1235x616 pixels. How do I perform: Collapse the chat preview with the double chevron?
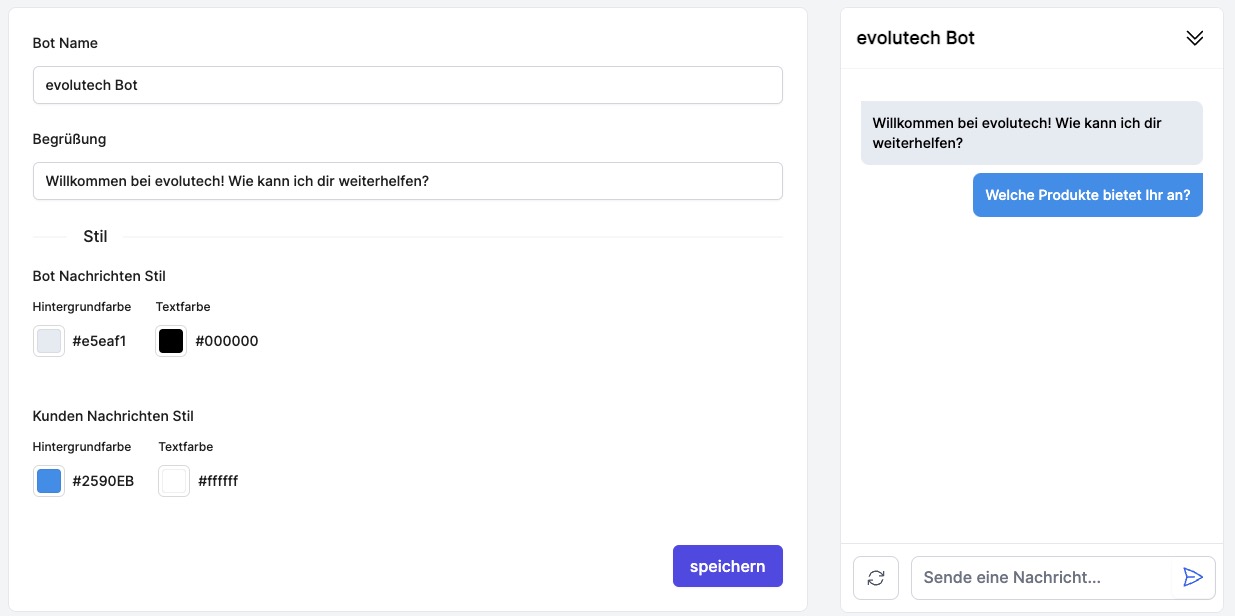click(1194, 38)
